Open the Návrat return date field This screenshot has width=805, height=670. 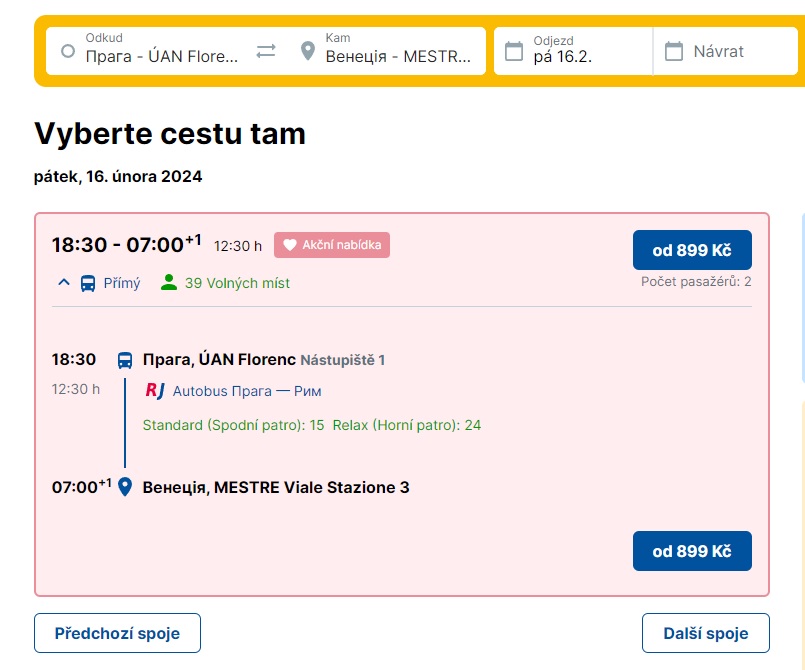[725, 51]
